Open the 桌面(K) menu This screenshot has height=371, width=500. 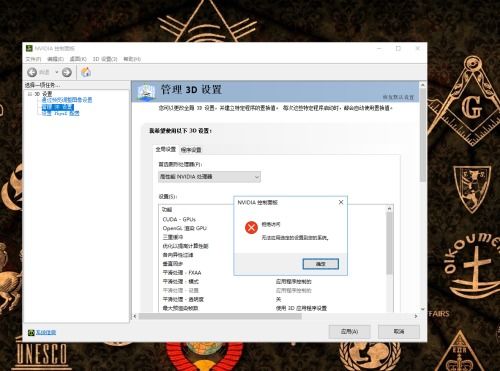78,59
